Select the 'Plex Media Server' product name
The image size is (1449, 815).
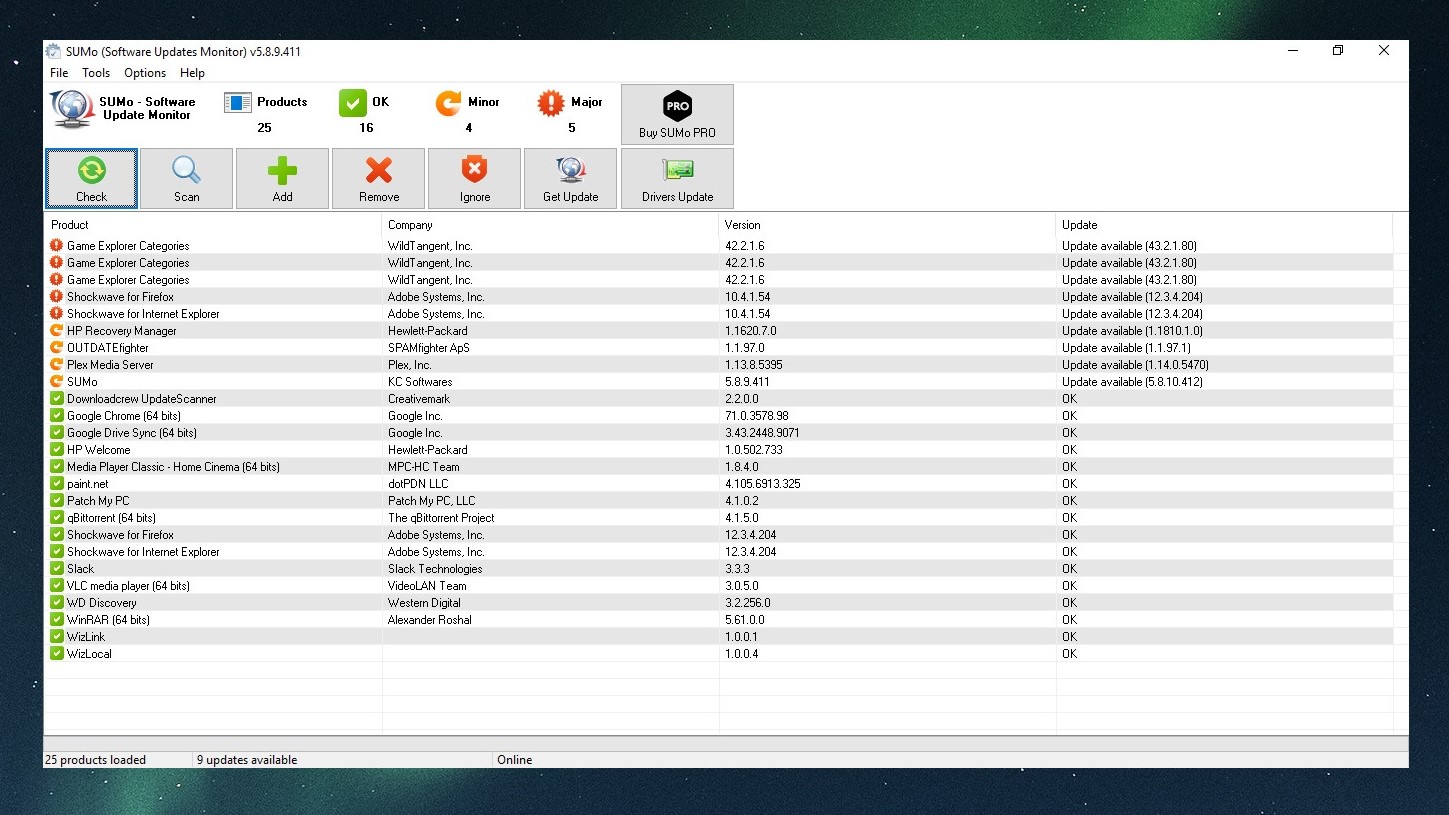tap(110, 365)
